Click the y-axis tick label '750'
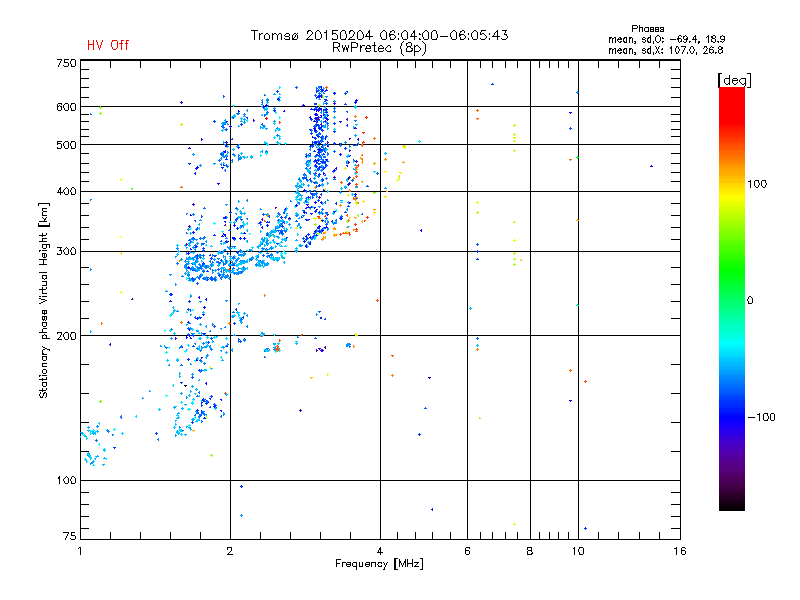The width and height of the screenshot is (800, 600). pyautogui.click(x=66, y=63)
